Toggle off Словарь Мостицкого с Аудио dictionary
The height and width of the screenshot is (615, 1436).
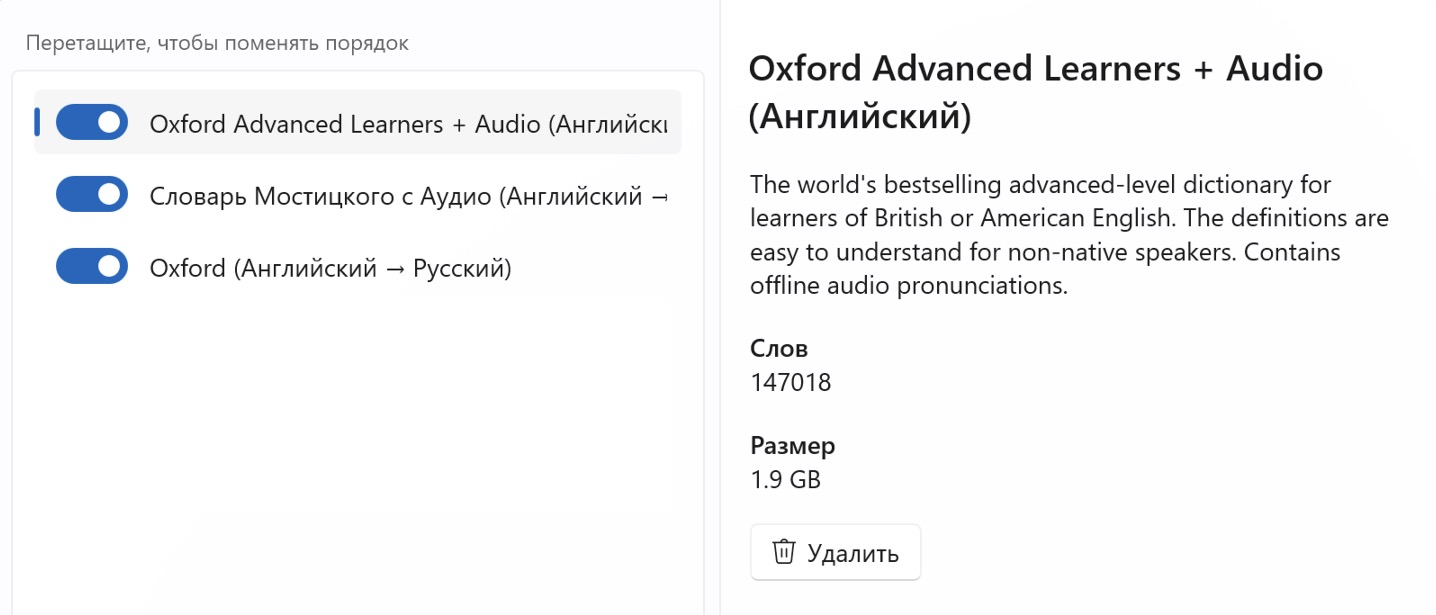[x=92, y=195]
